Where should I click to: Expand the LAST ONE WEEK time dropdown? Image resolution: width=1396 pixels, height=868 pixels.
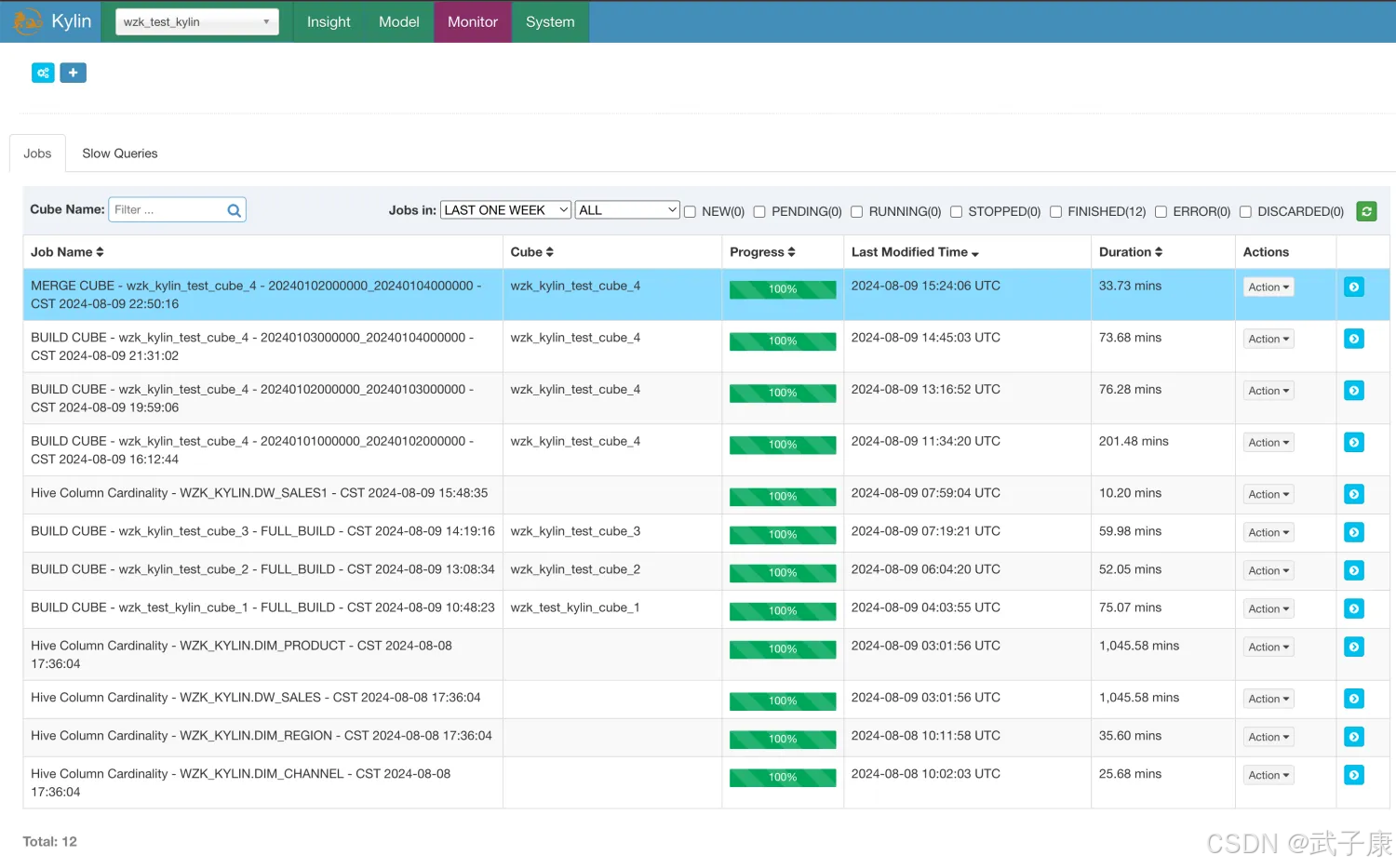(x=505, y=210)
